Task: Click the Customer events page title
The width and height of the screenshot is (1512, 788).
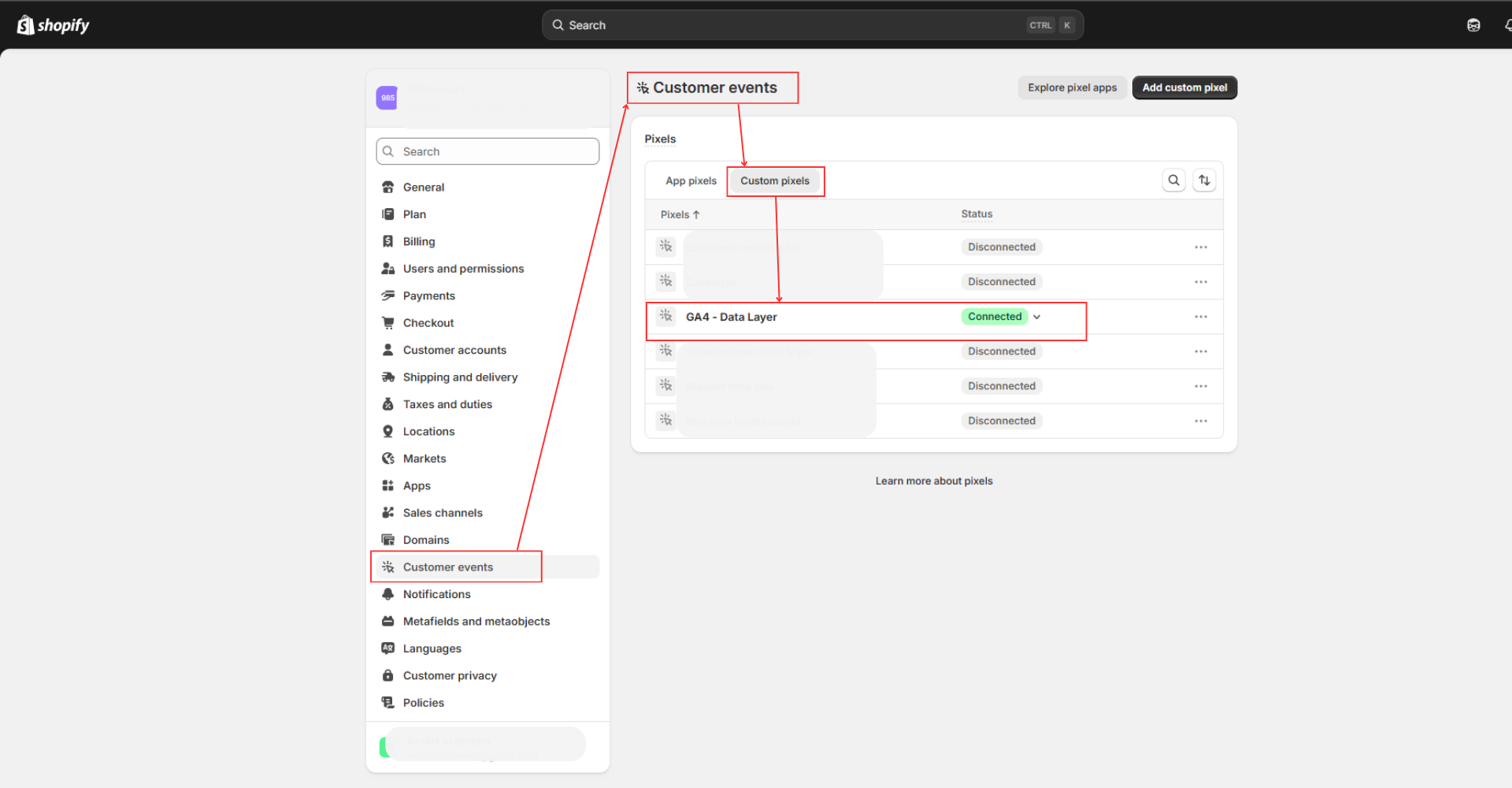Action: point(715,87)
